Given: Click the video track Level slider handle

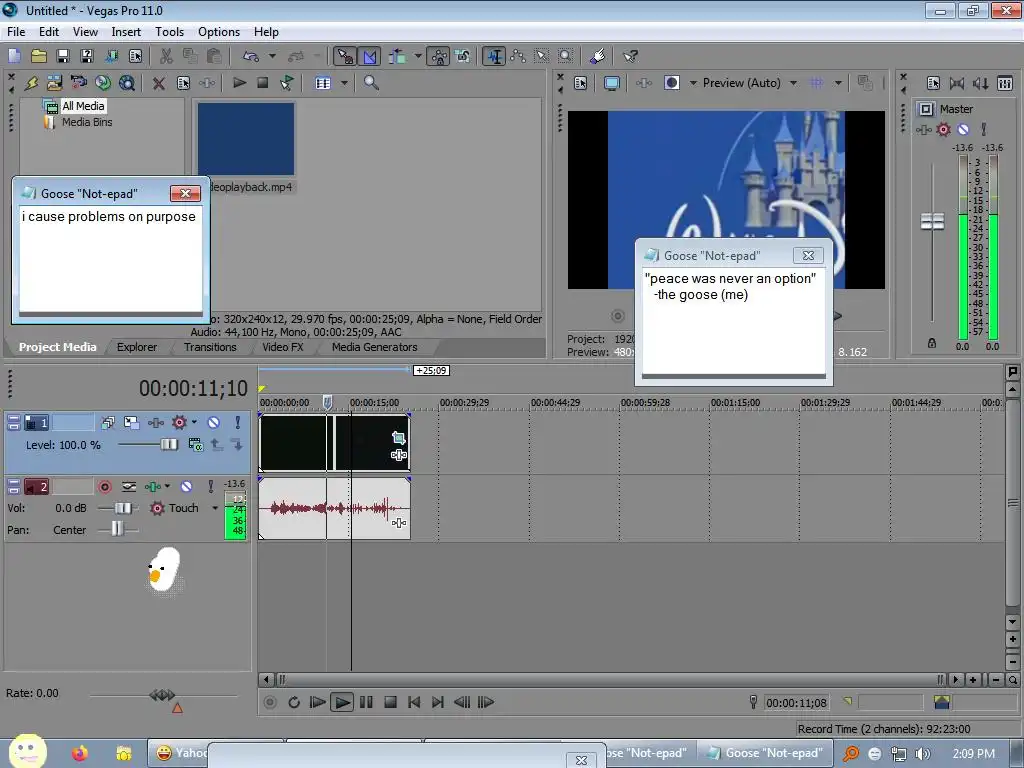Looking at the screenshot, I should (x=169, y=445).
